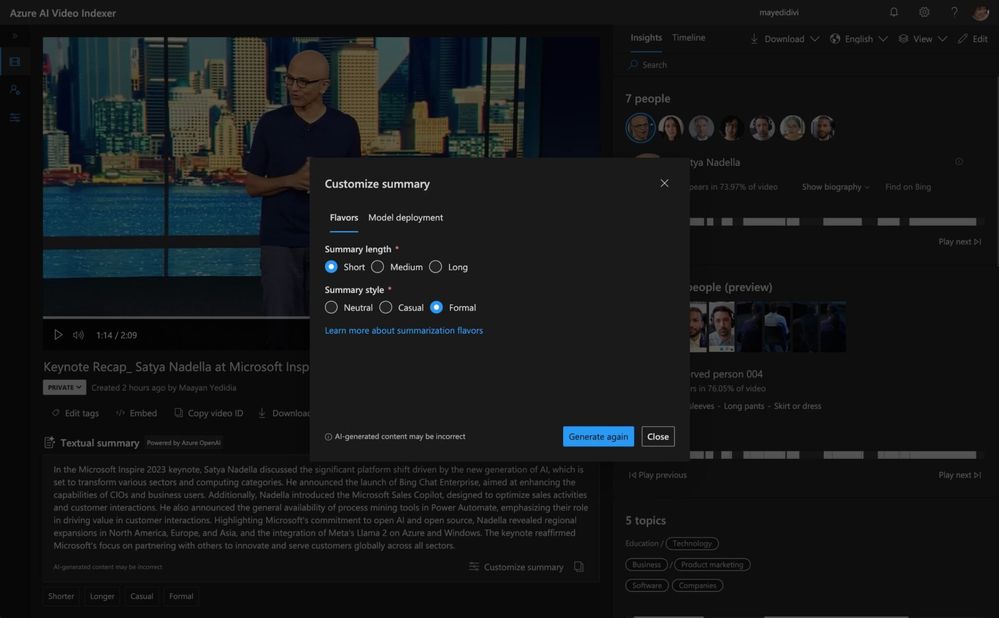
Task: Open the settings gear icon
Action: pos(924,12)
